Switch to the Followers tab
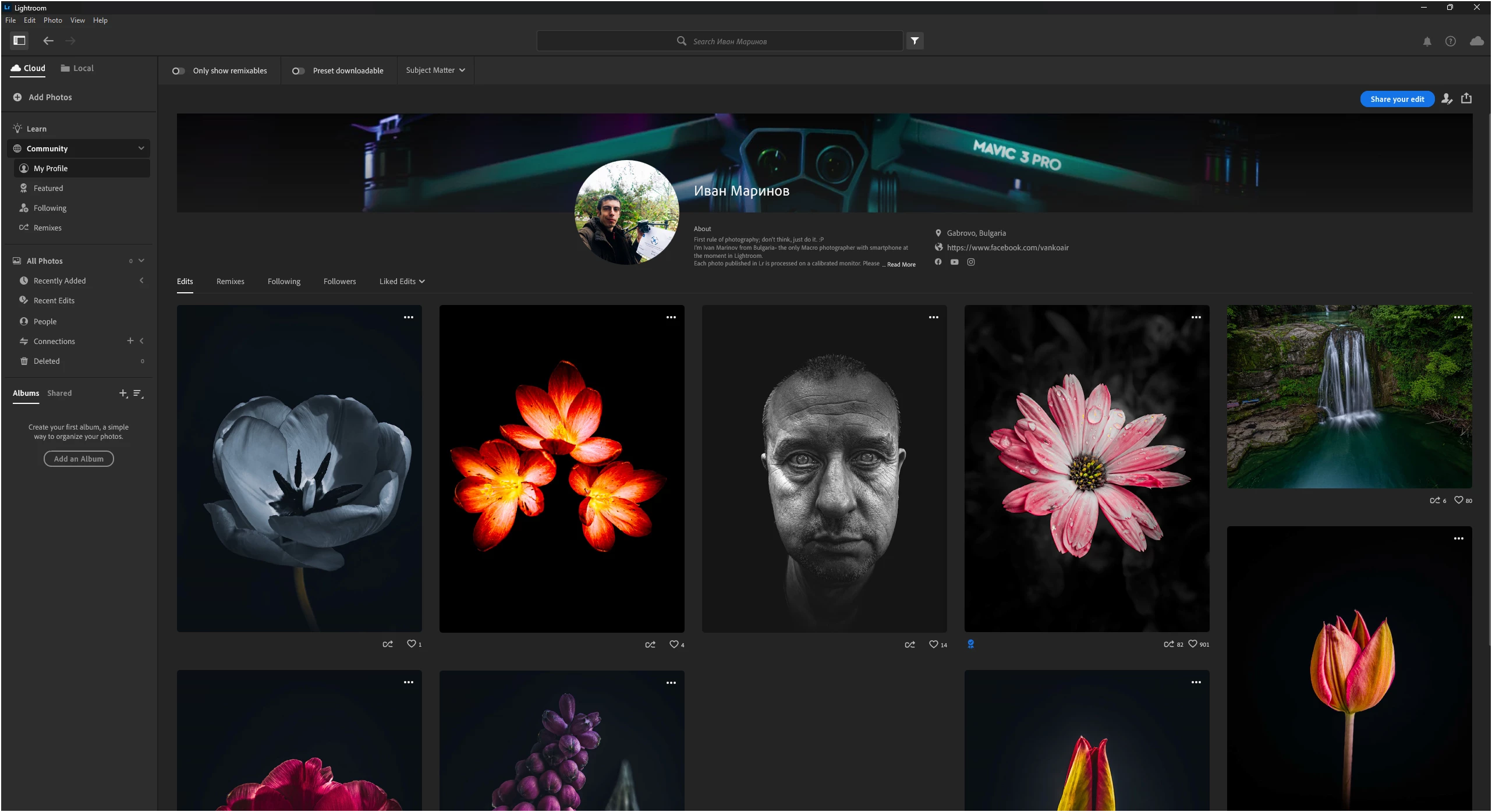The height and width of the screenshot is (812, 1492). (339, 281)
